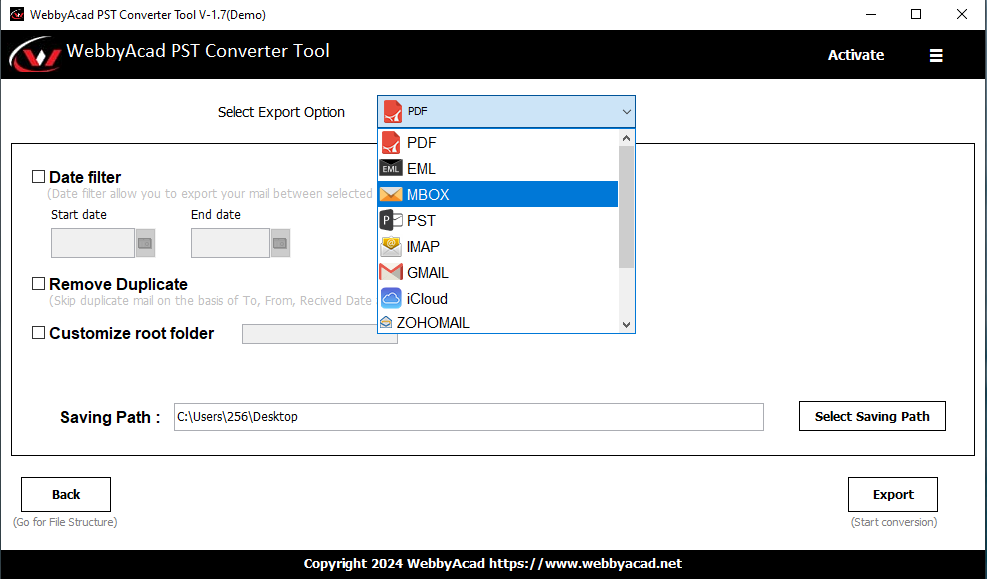Click the PST Outlook icon

click(391, 220)
